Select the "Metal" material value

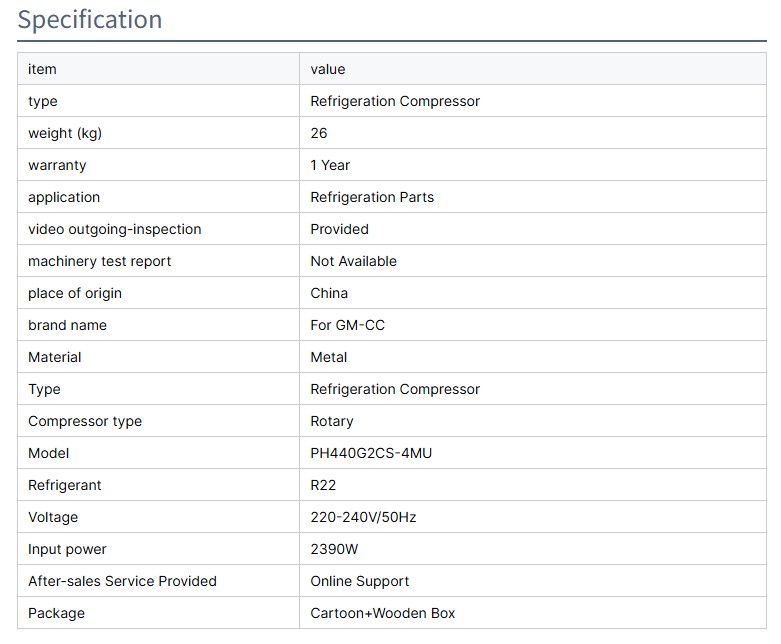[329, 357]
